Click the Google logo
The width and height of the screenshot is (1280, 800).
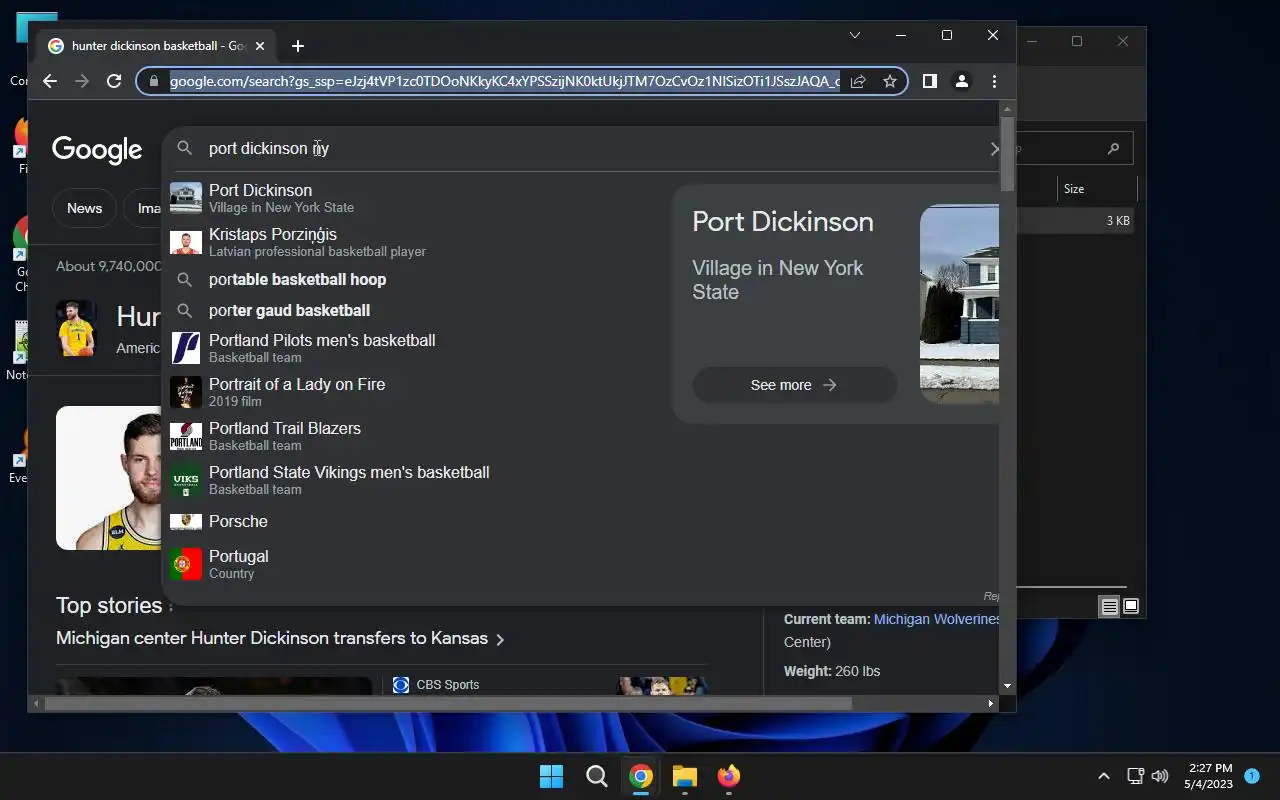[x=97, y=149]
